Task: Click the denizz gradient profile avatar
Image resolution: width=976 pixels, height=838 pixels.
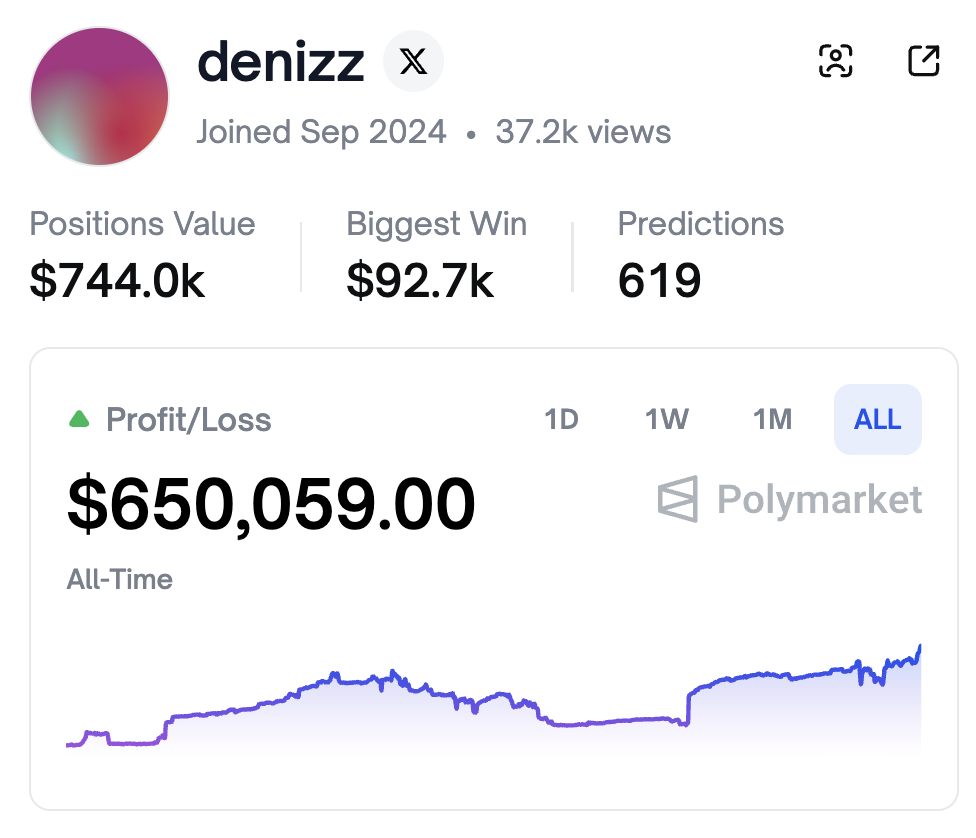Action: (100, 97)
